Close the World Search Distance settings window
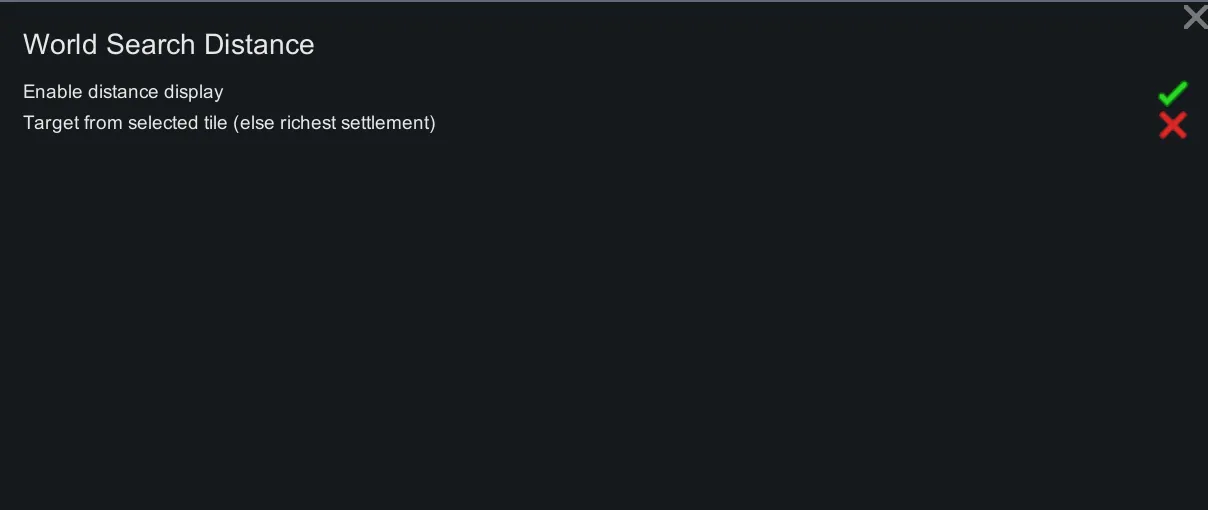The height and width of the screenshot is (510, 1208). pyautogui.click(x=1194, y=17)
